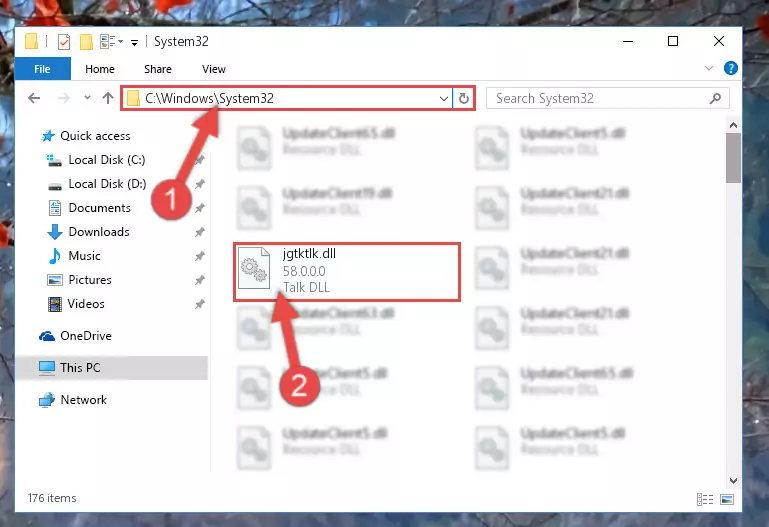Viewport: 769px width, 527px height.
Task: Click the Network icon in navigation pane
Action: pos(47,400)
